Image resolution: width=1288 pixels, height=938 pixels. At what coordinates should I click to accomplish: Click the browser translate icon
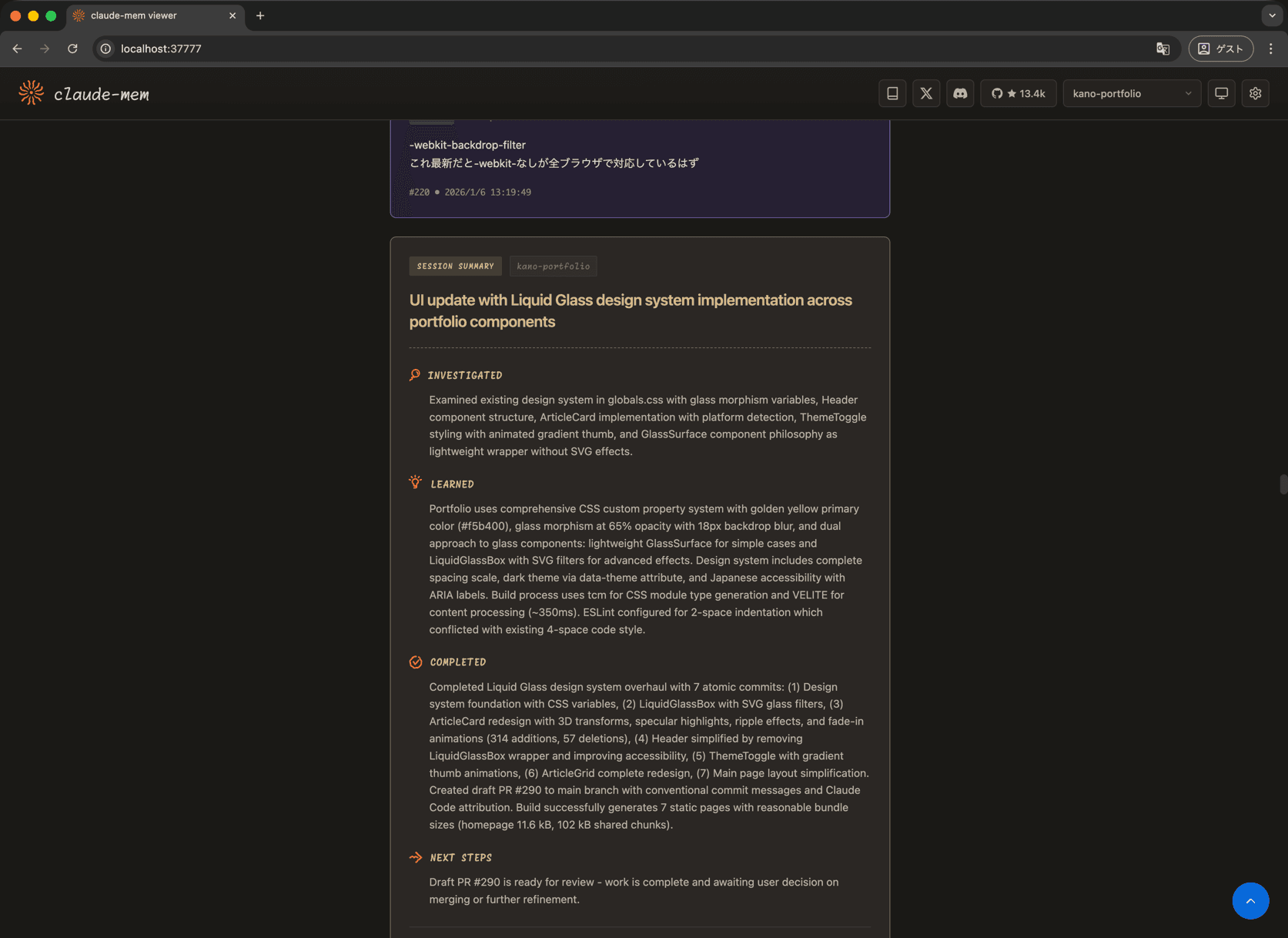(1163, 49)
